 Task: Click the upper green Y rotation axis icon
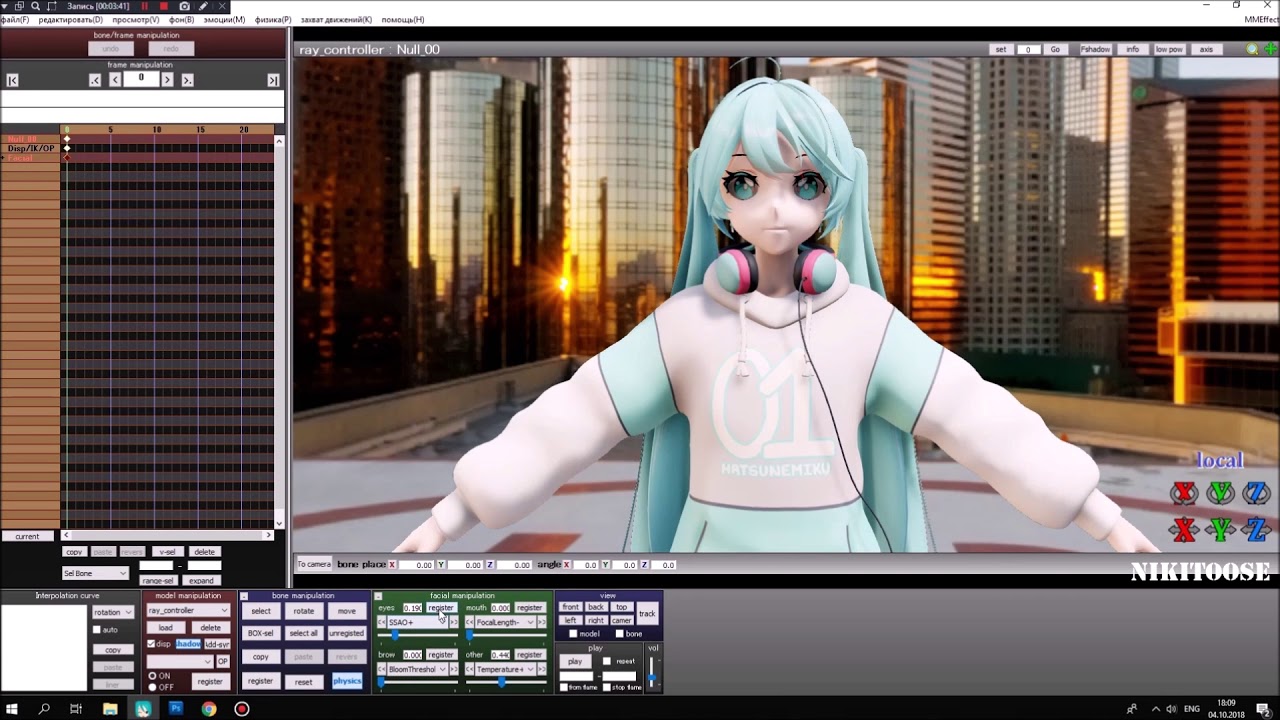(1220, 493)
